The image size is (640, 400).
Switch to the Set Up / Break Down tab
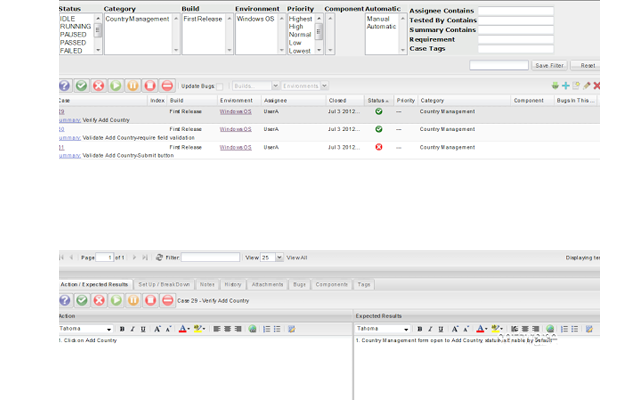point(163,285)
